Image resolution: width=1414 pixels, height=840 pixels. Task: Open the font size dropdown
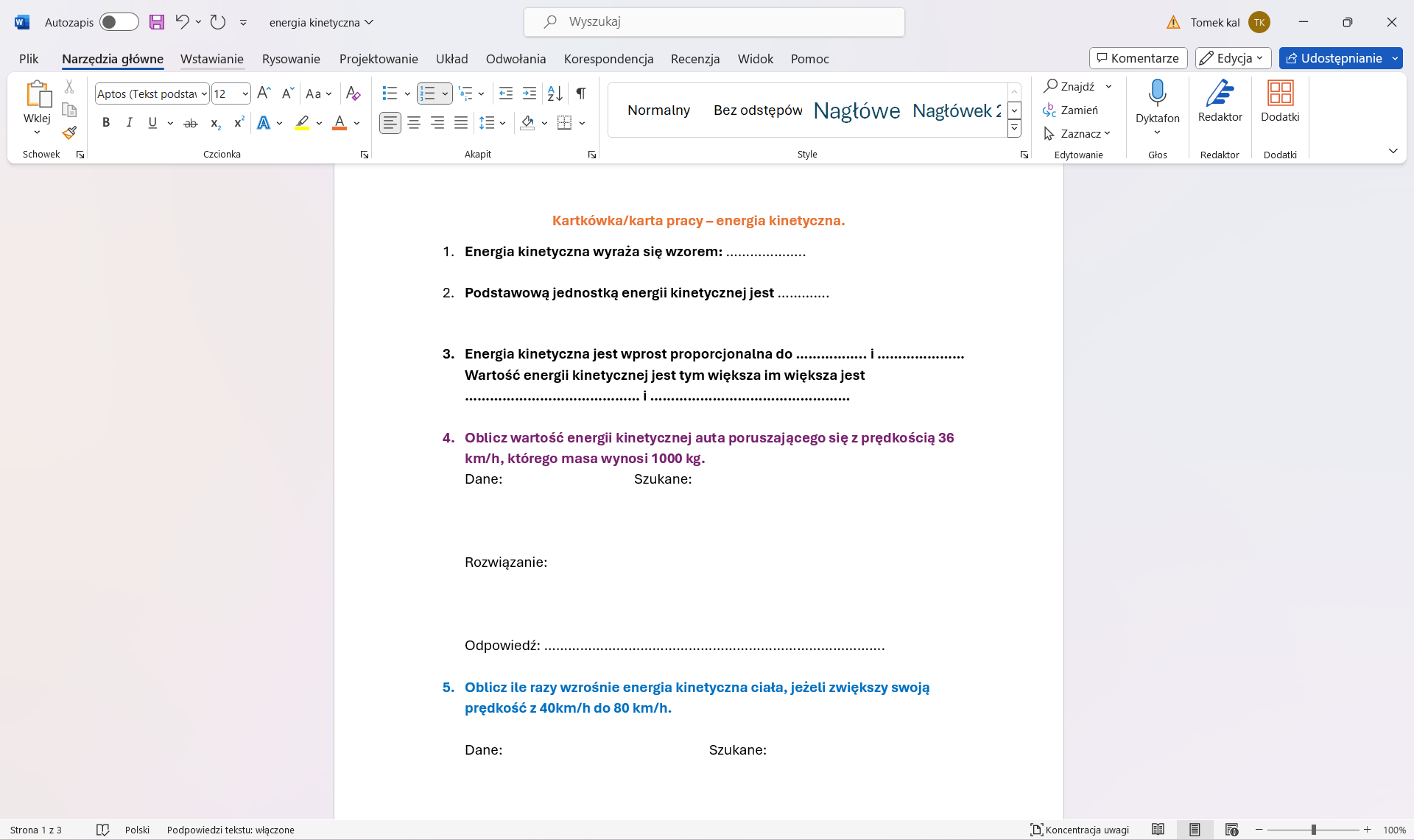245,93
